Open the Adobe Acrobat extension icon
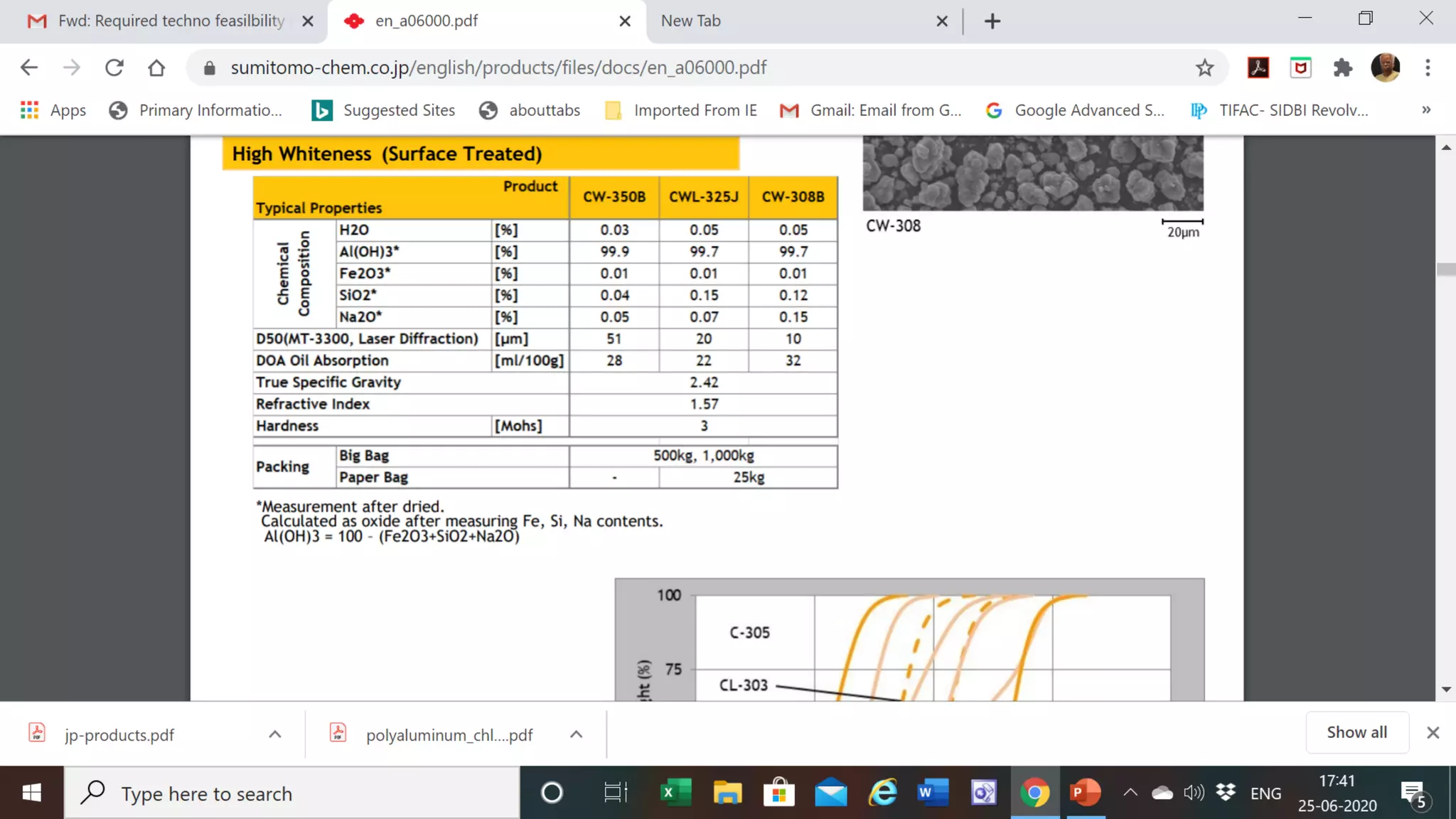Image resolution: width=1456 pixels, height=819 pixels. click(1258, 68)
